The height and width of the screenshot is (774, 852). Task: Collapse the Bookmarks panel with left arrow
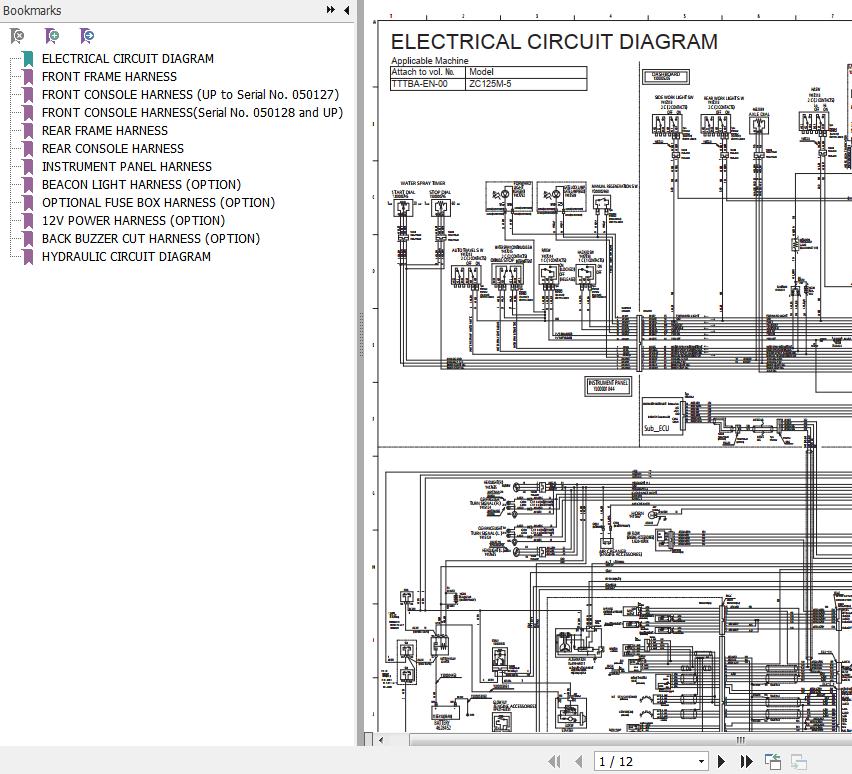347,10
